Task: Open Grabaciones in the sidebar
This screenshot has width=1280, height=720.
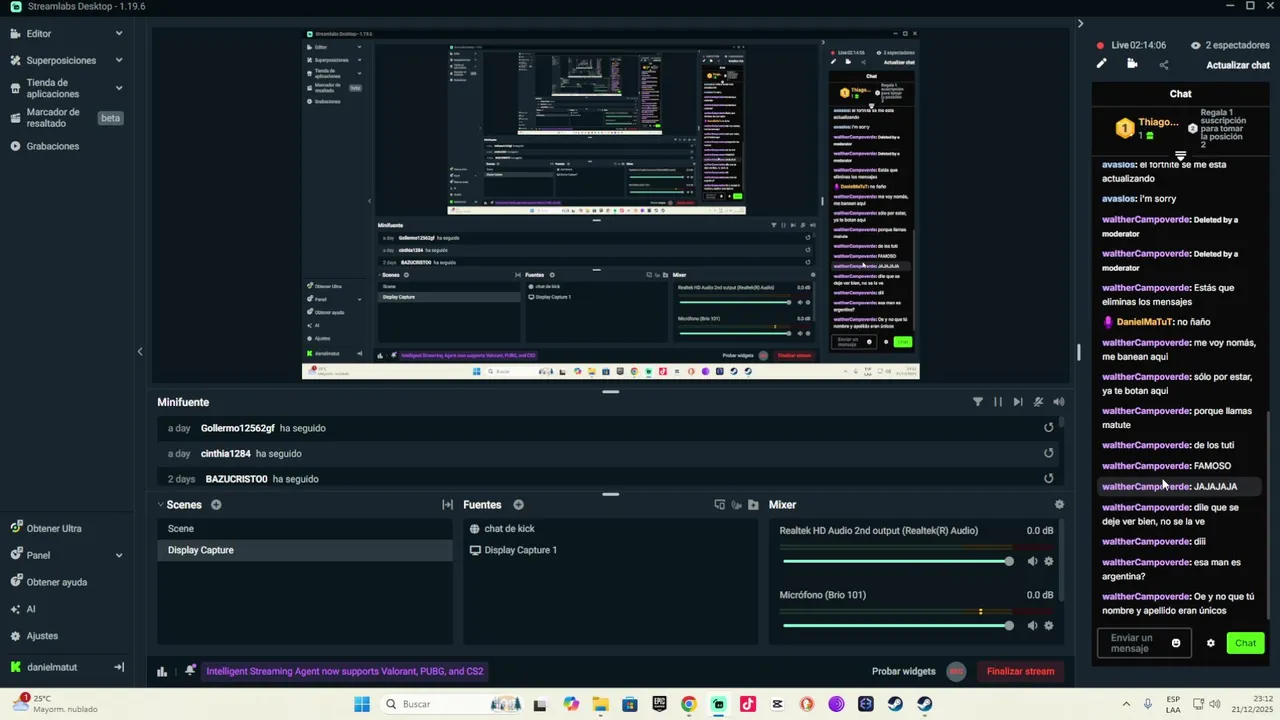Action: point(52,146)
